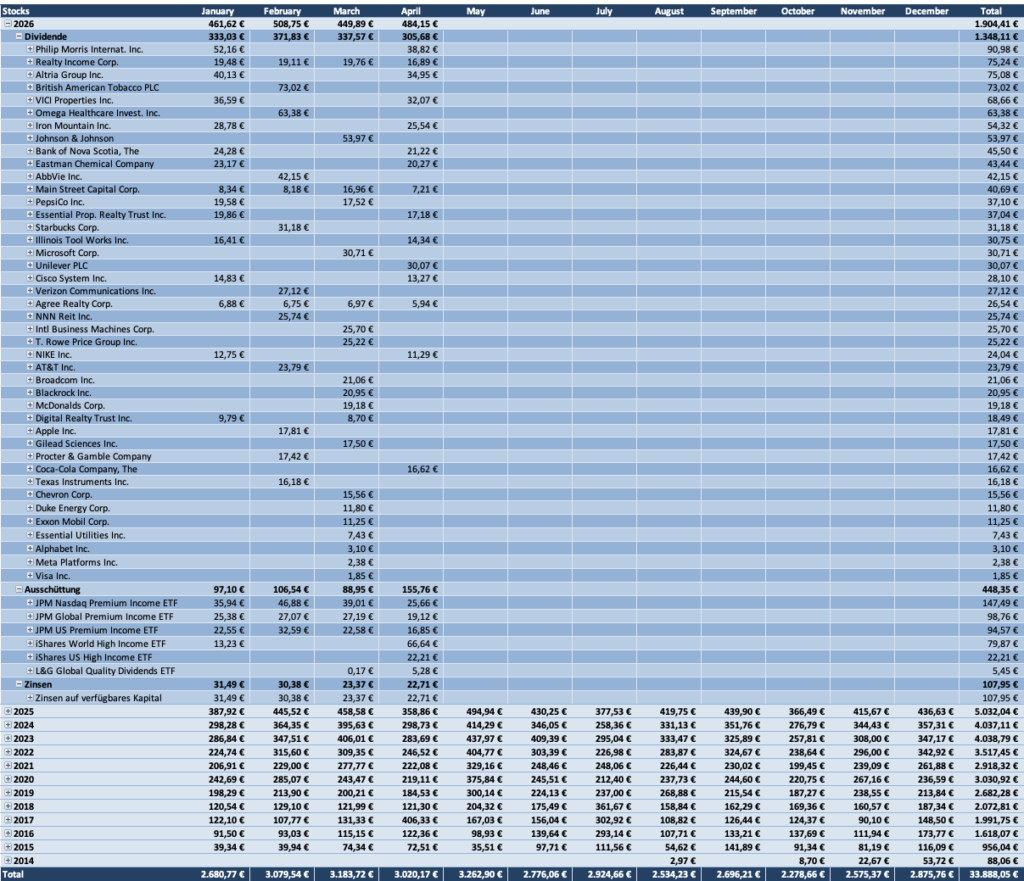
Task: Expand Zinsen auf verfügbares Kapital row
Action: click(30, 697)
